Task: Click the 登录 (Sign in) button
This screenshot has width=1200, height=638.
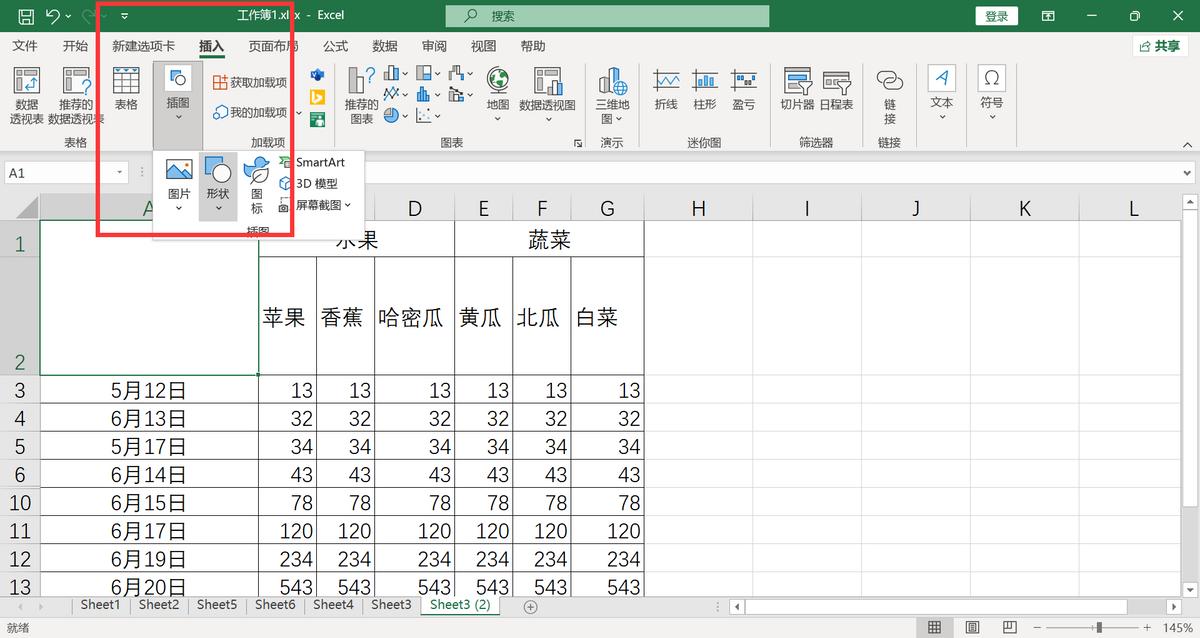Action: [x=996, y=15]
